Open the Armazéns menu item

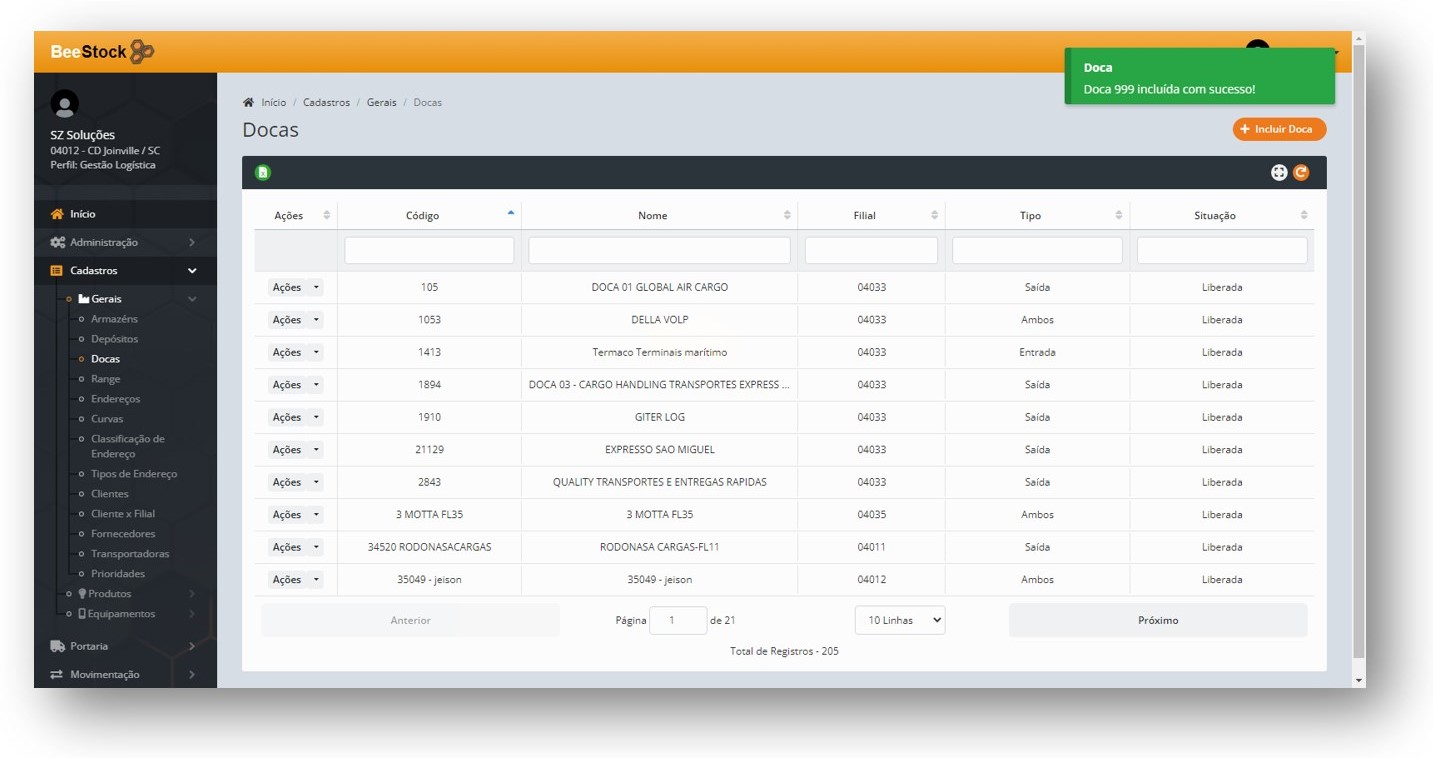(x=114, y=319)
